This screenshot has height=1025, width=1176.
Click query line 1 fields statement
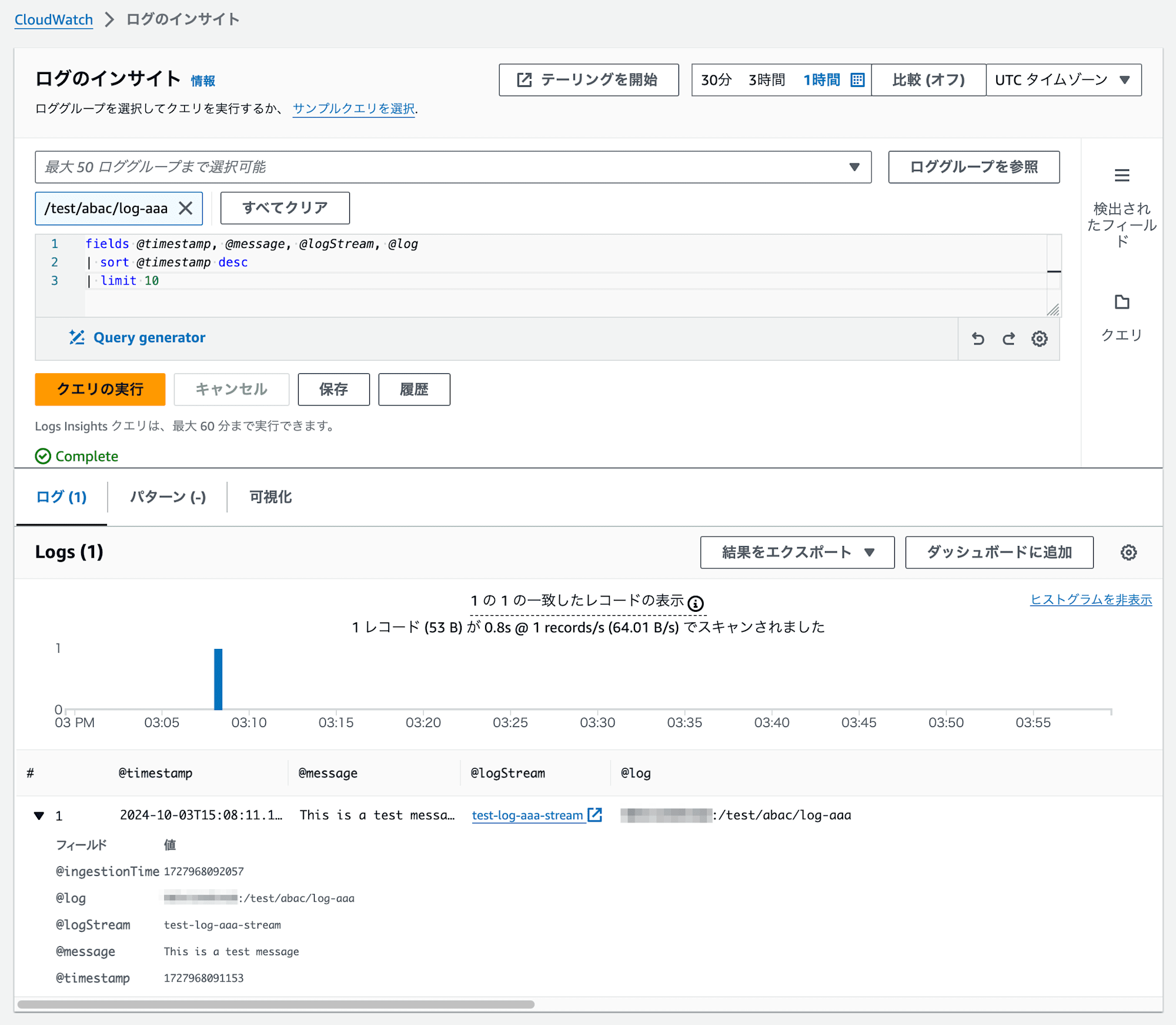point(252,244)
